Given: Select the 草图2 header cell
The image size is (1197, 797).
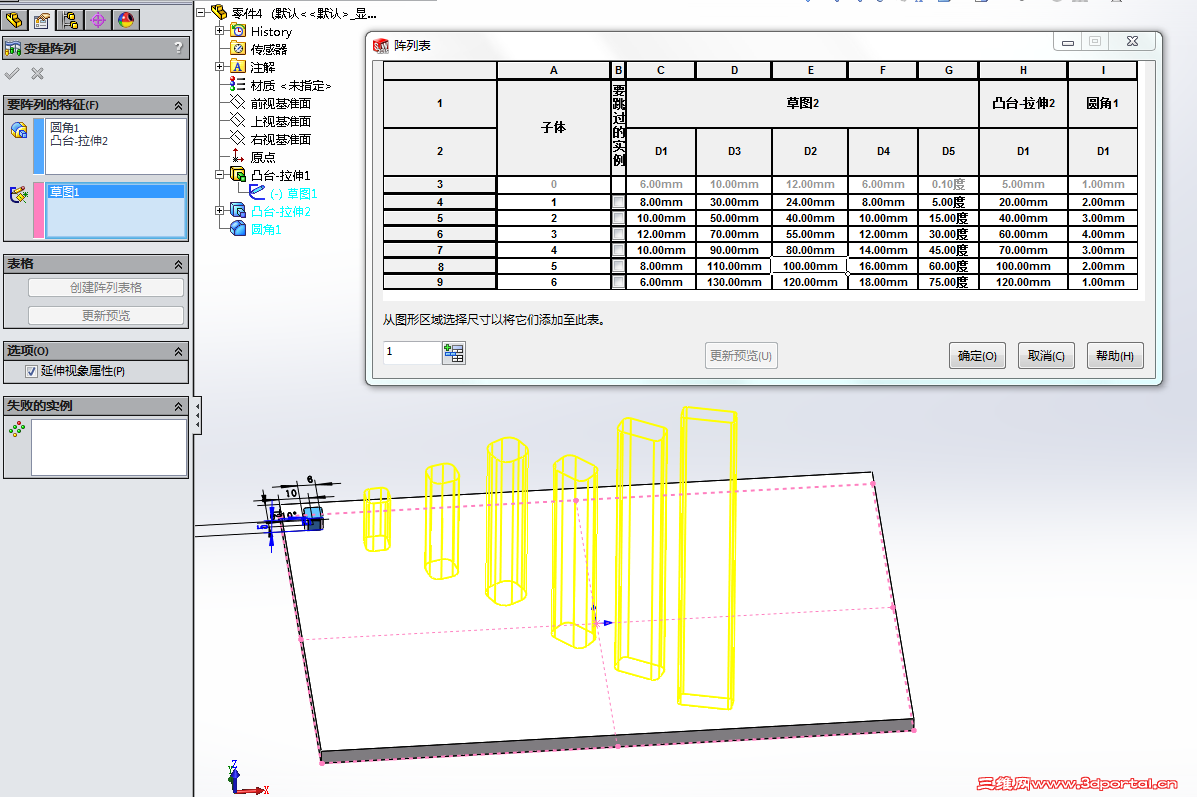Looking at the screenshot, I should click(802, 103).
